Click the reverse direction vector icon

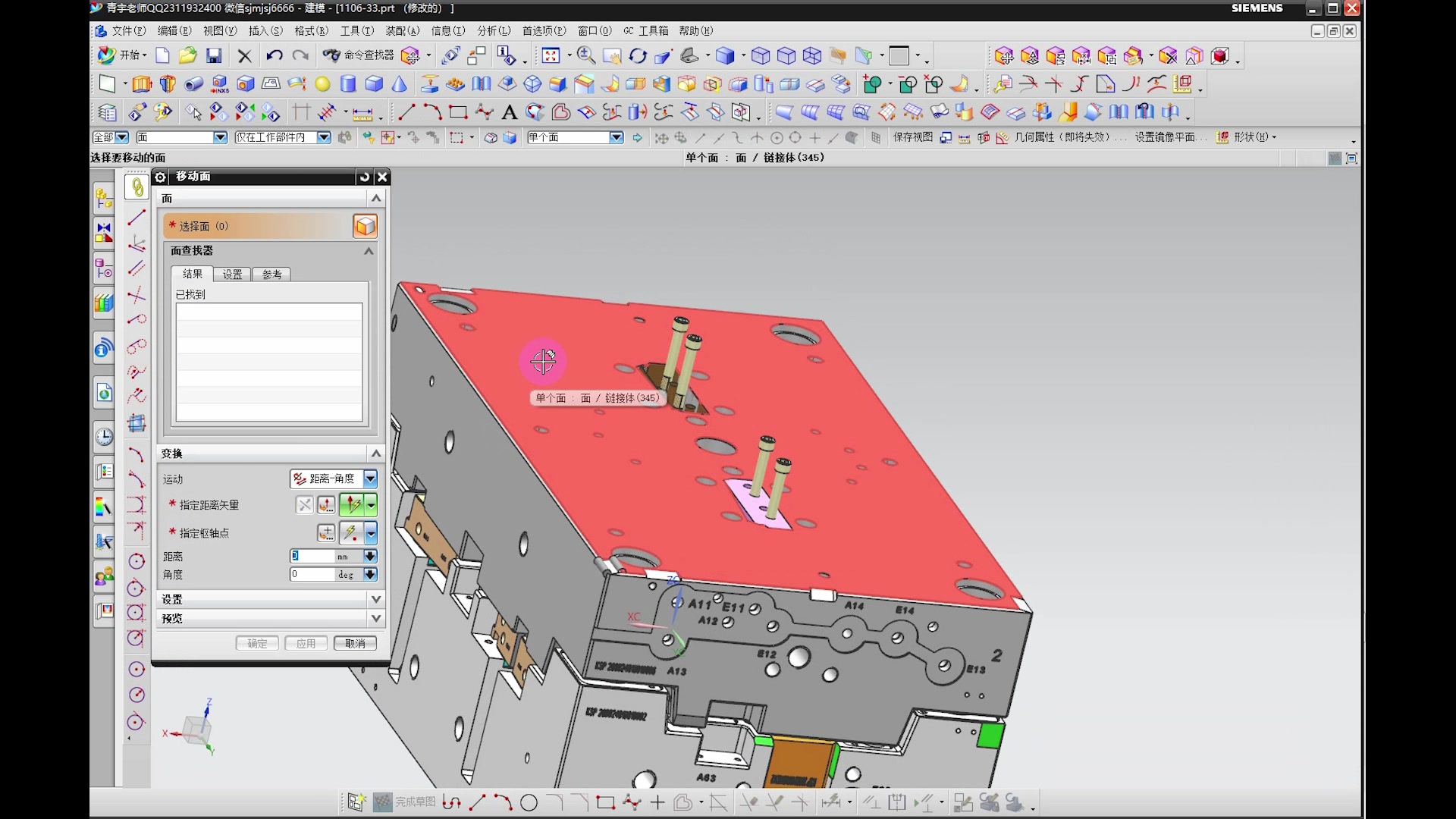(304, 505)
